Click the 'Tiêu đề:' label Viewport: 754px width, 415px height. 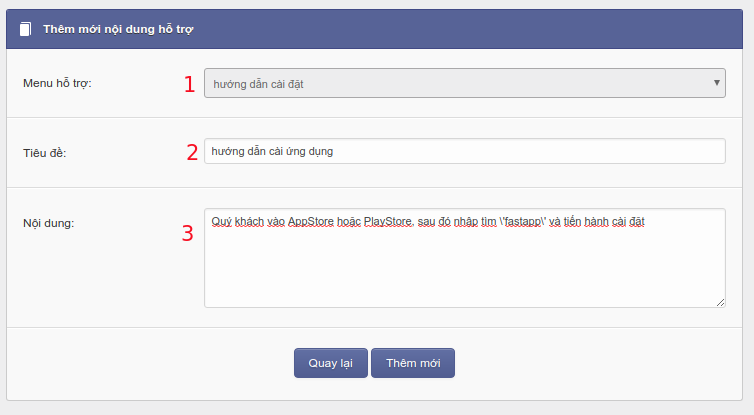[45, 153]
